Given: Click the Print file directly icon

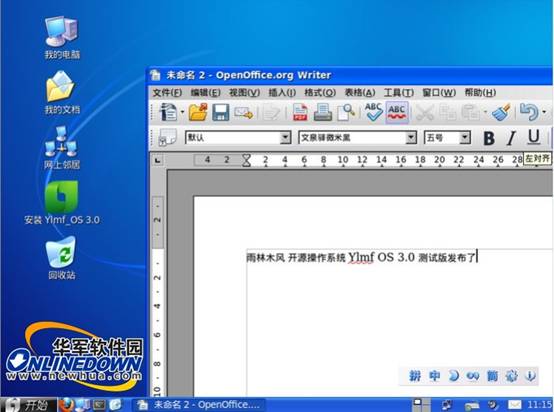Looking at the screenshot, I should [323, 112].
